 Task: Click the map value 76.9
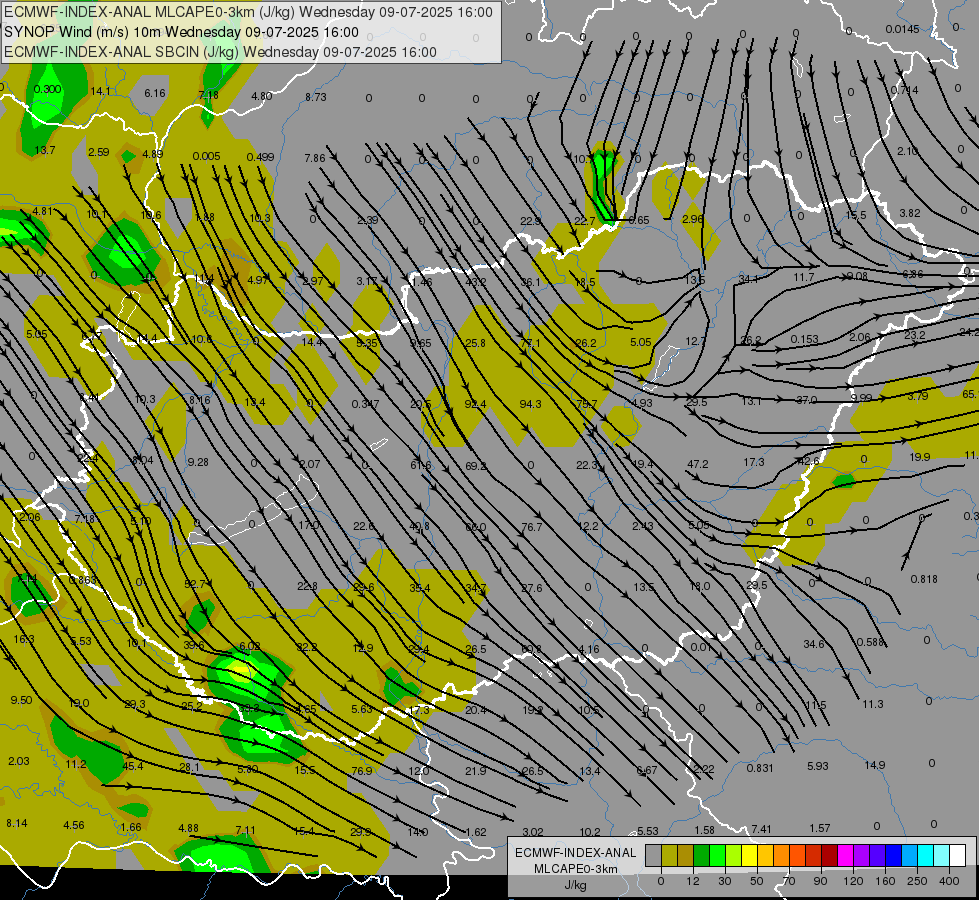point(362,771)
